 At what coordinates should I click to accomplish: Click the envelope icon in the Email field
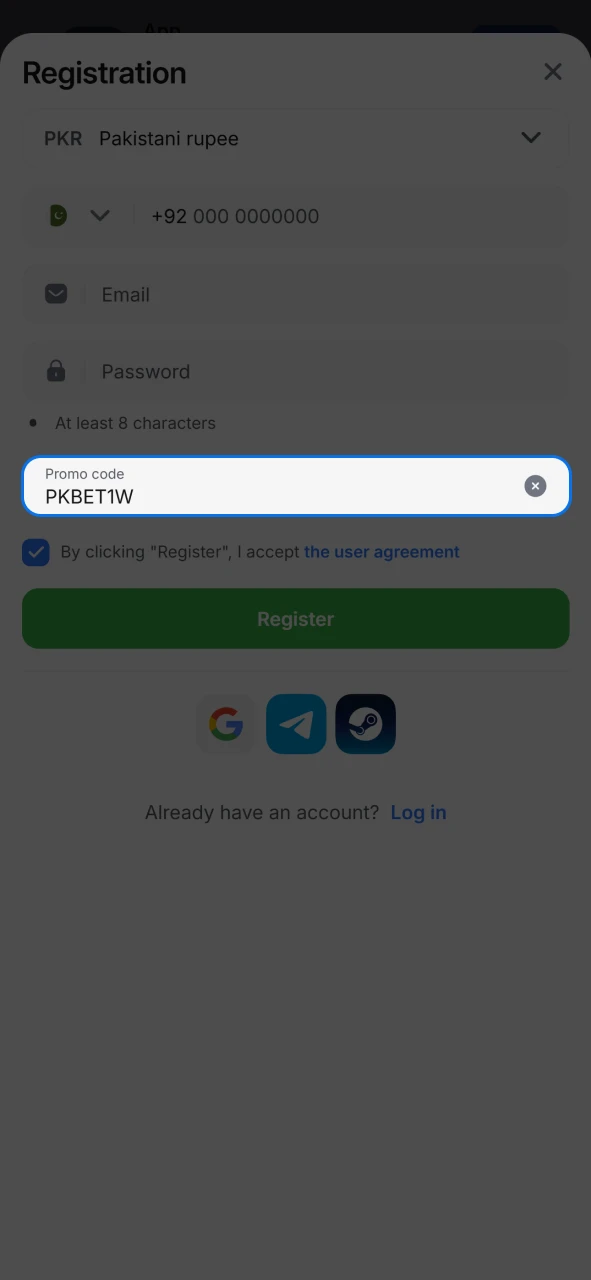tap(56, 294)
